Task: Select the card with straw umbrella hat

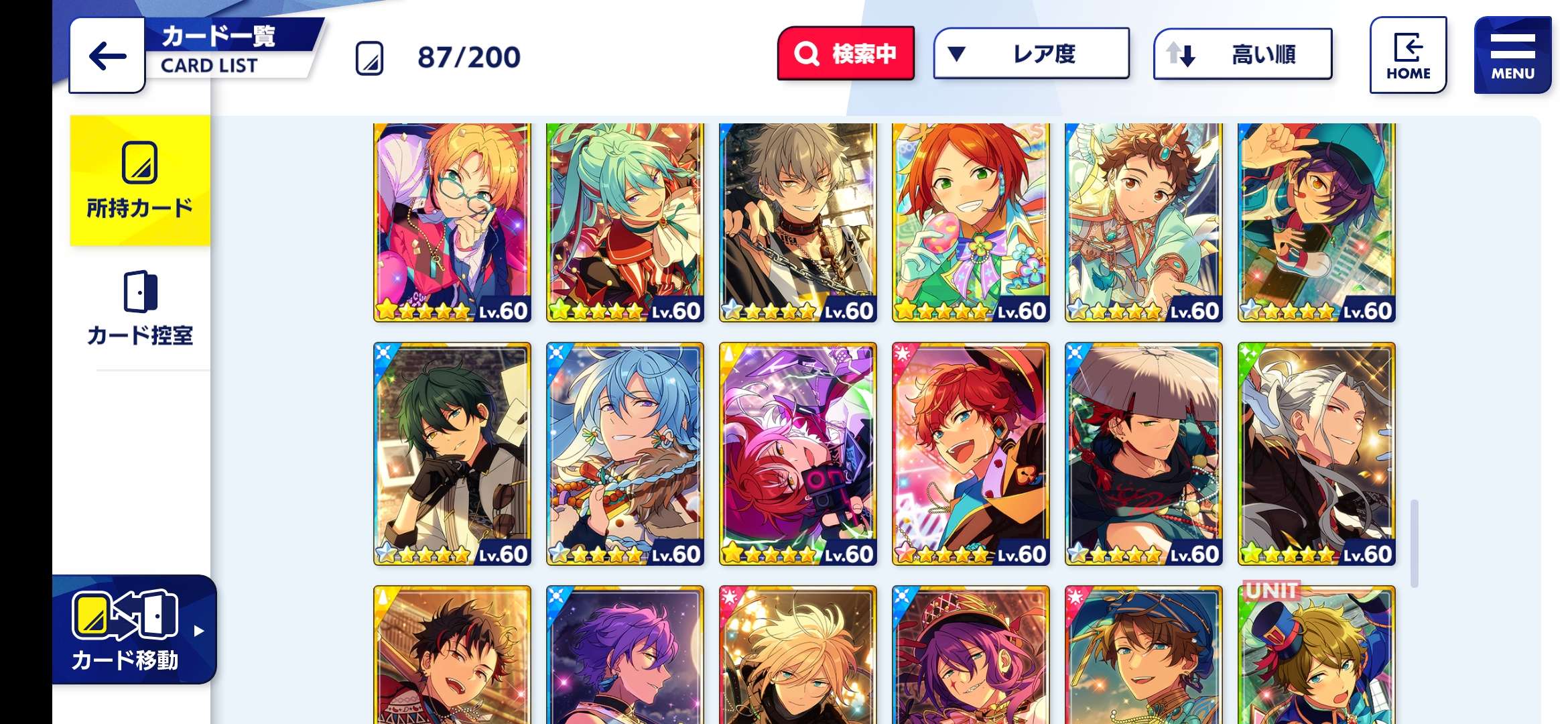Action: point(1144,454)
